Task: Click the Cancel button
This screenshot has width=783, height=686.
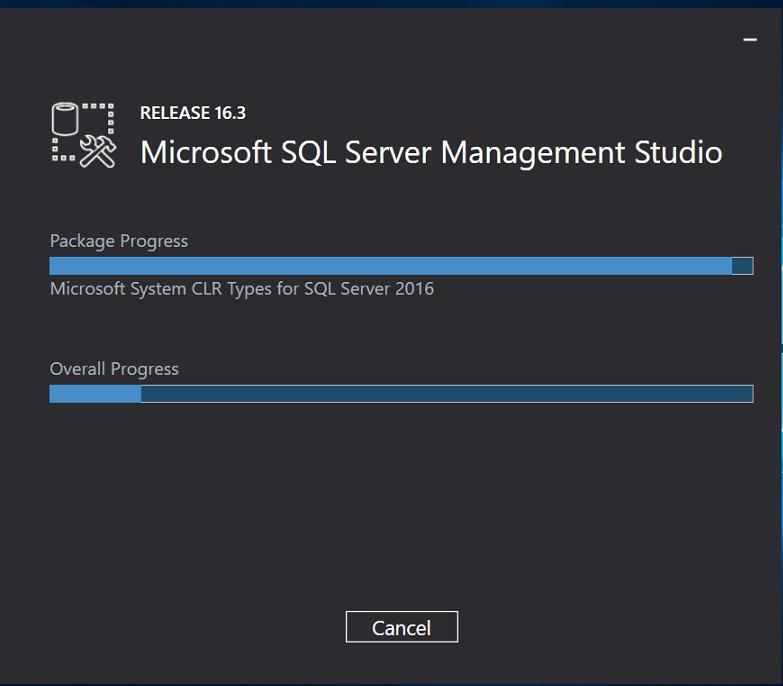Action: [401, 627]
